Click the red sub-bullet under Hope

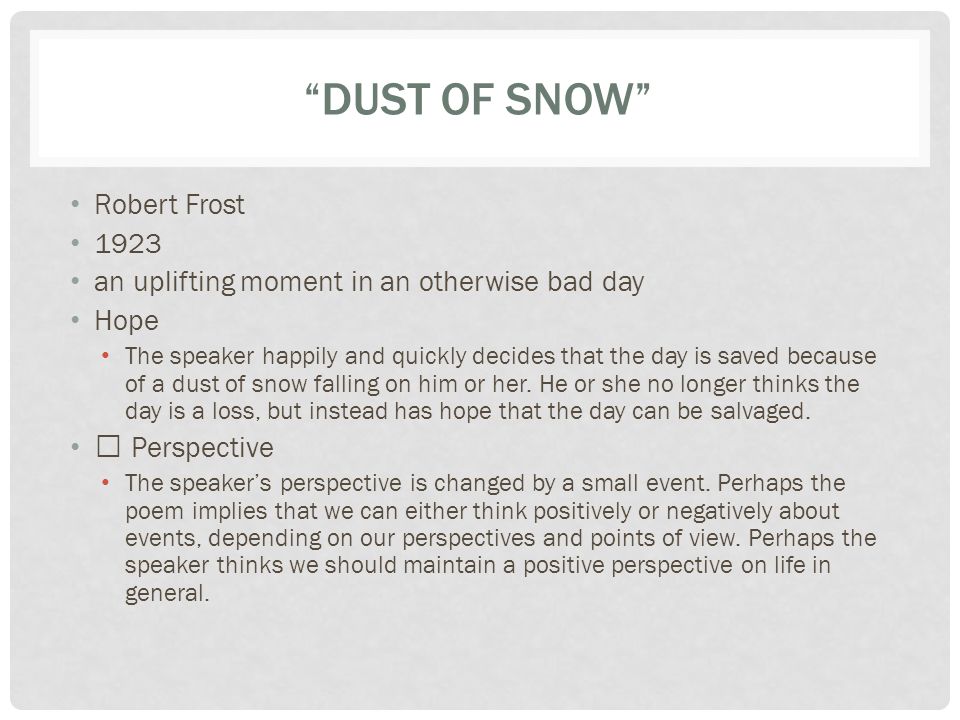pyautogui.click(x=106, y=355)
